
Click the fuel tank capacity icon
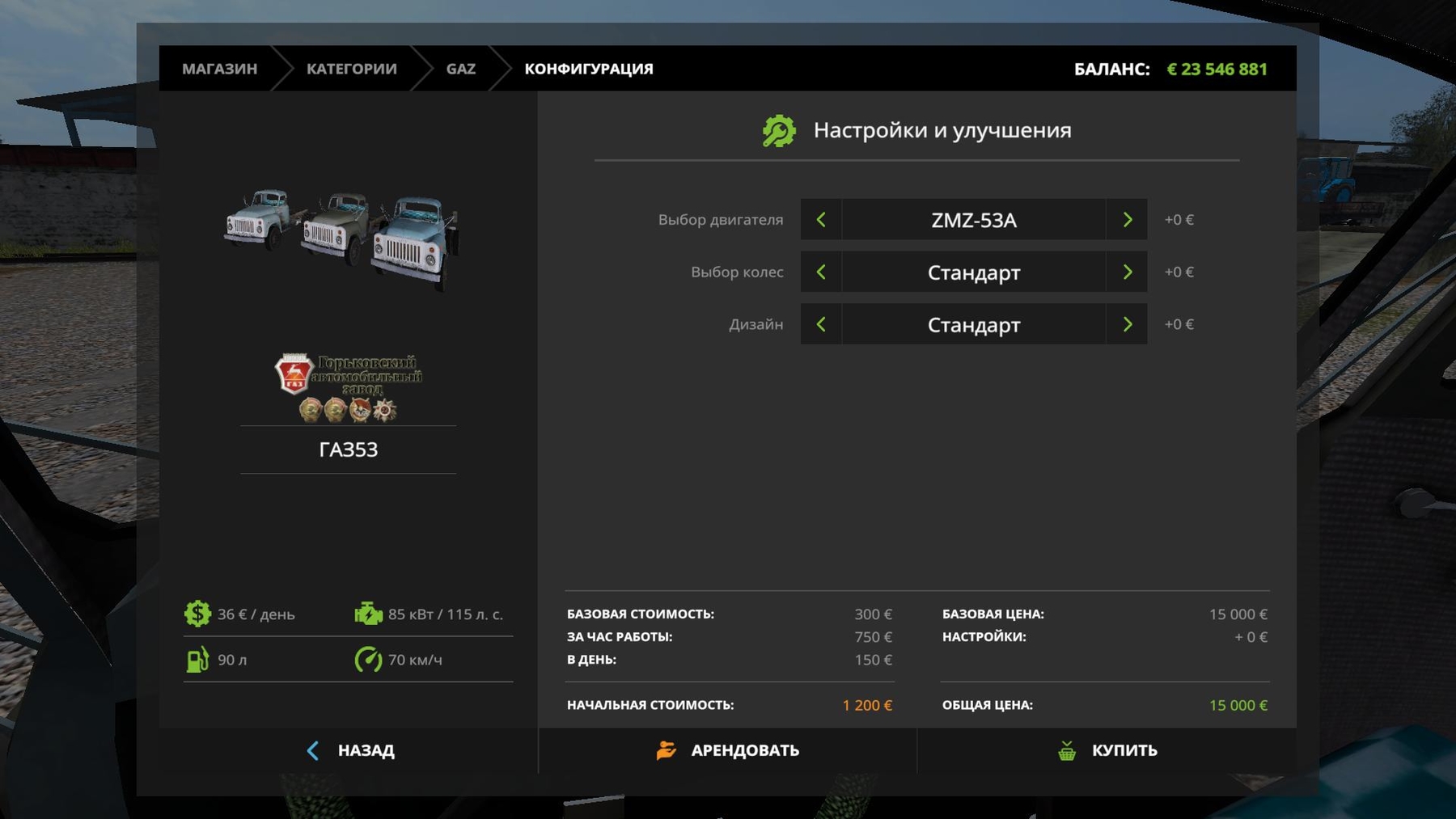197,660
